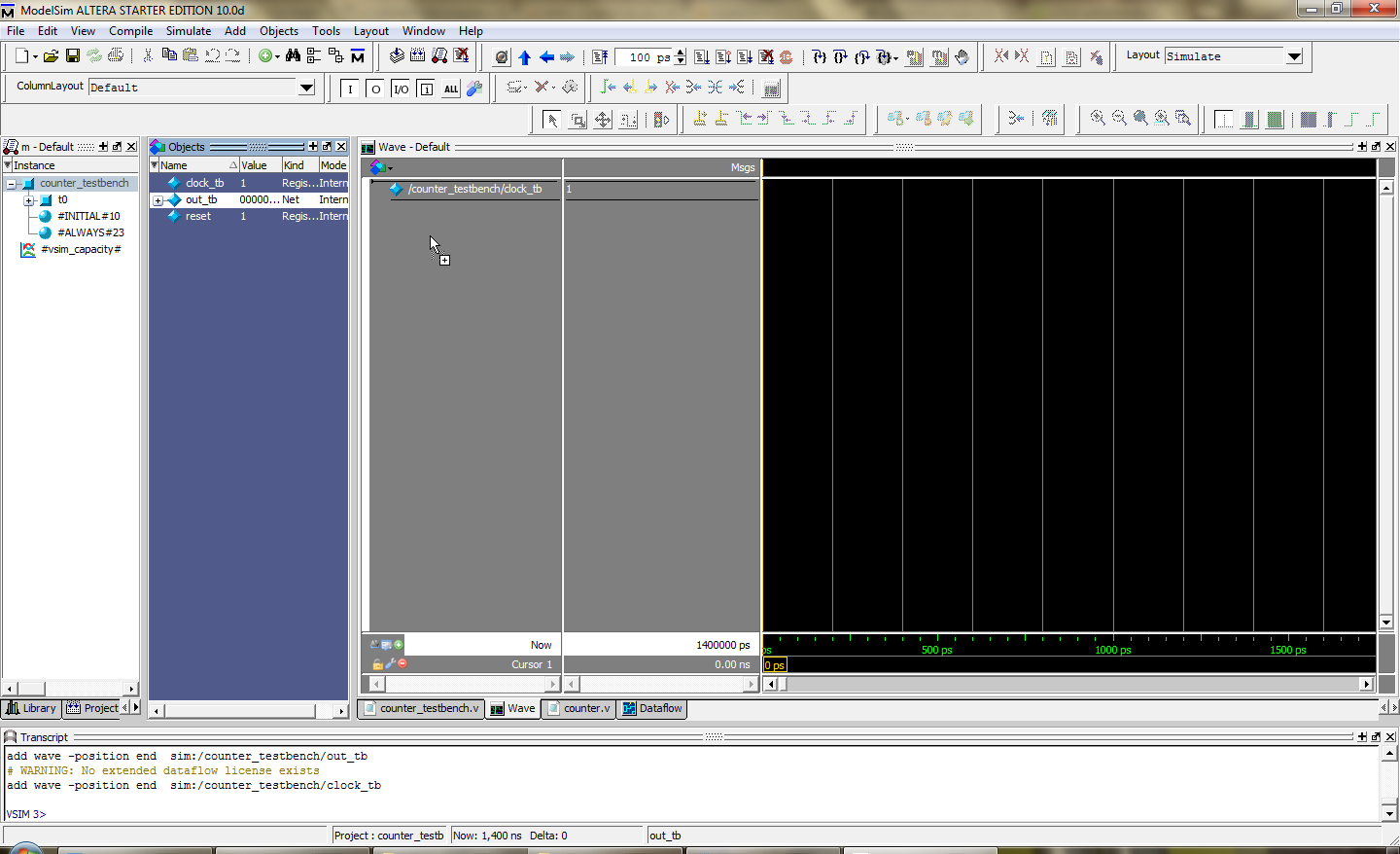Select the reset signal in Objects

tap(197, 216)
